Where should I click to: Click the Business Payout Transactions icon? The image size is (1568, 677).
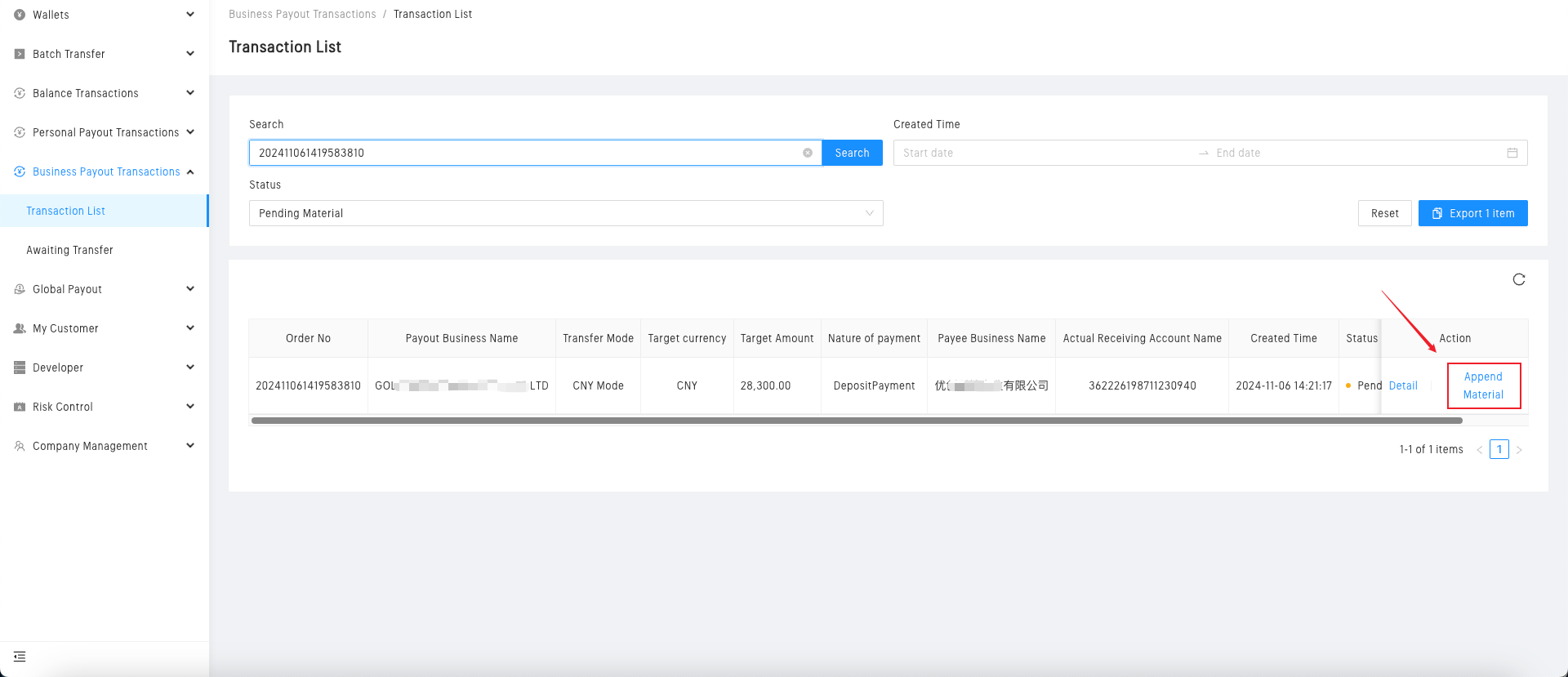(x=20, y=171)
